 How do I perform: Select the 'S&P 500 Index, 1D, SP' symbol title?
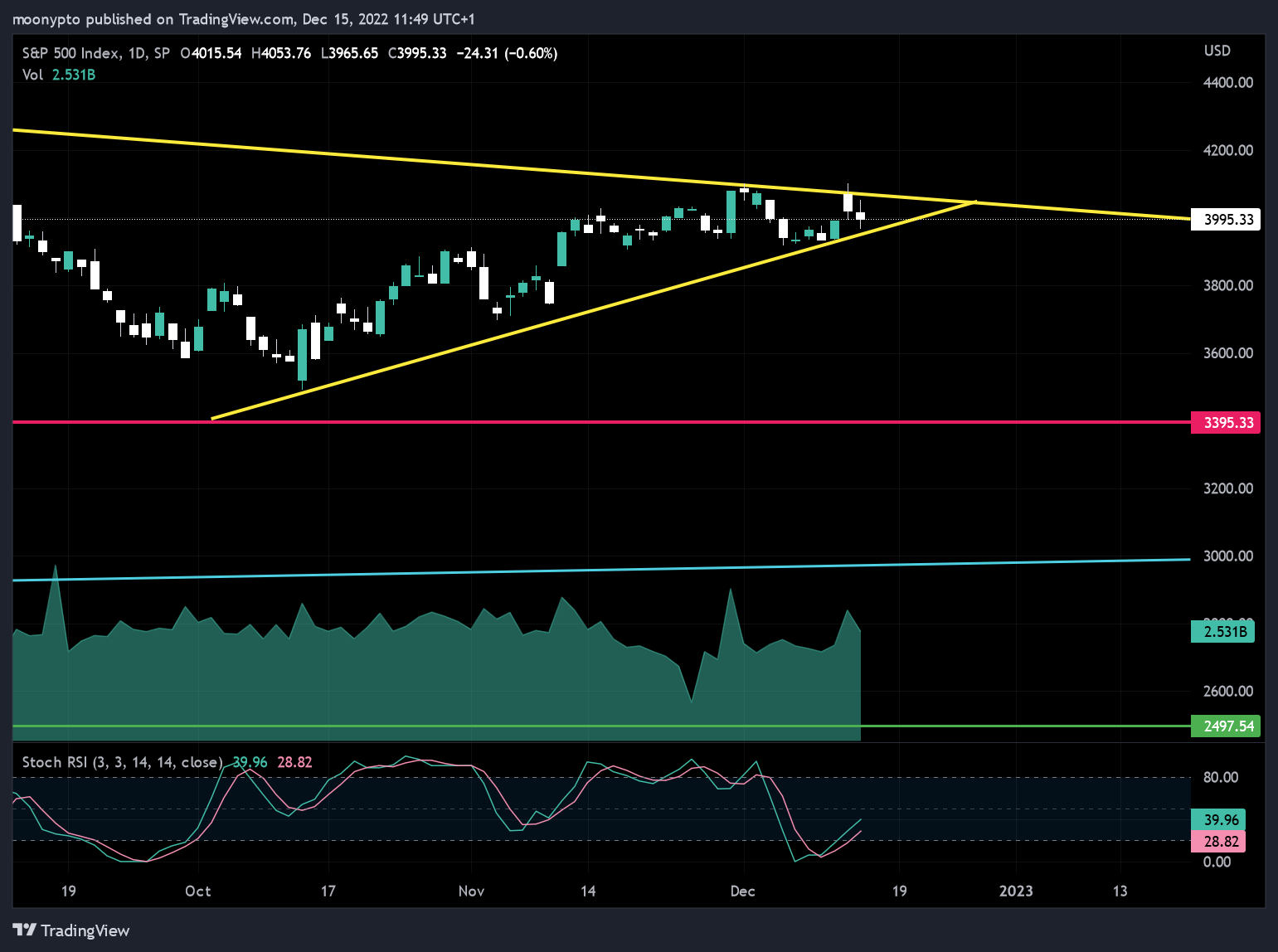95,53
